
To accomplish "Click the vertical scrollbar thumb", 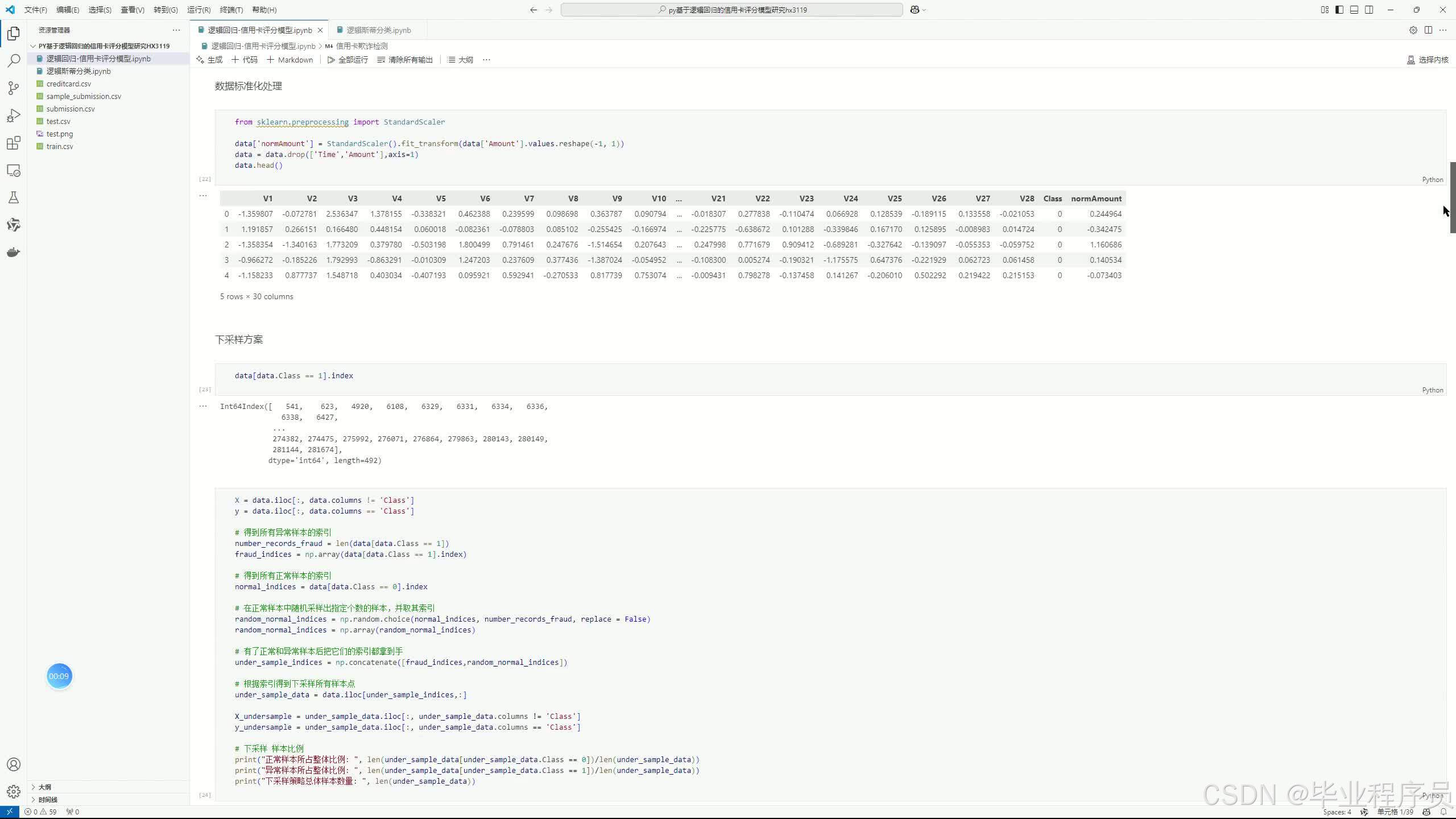I will click(x=1452, y=197).
